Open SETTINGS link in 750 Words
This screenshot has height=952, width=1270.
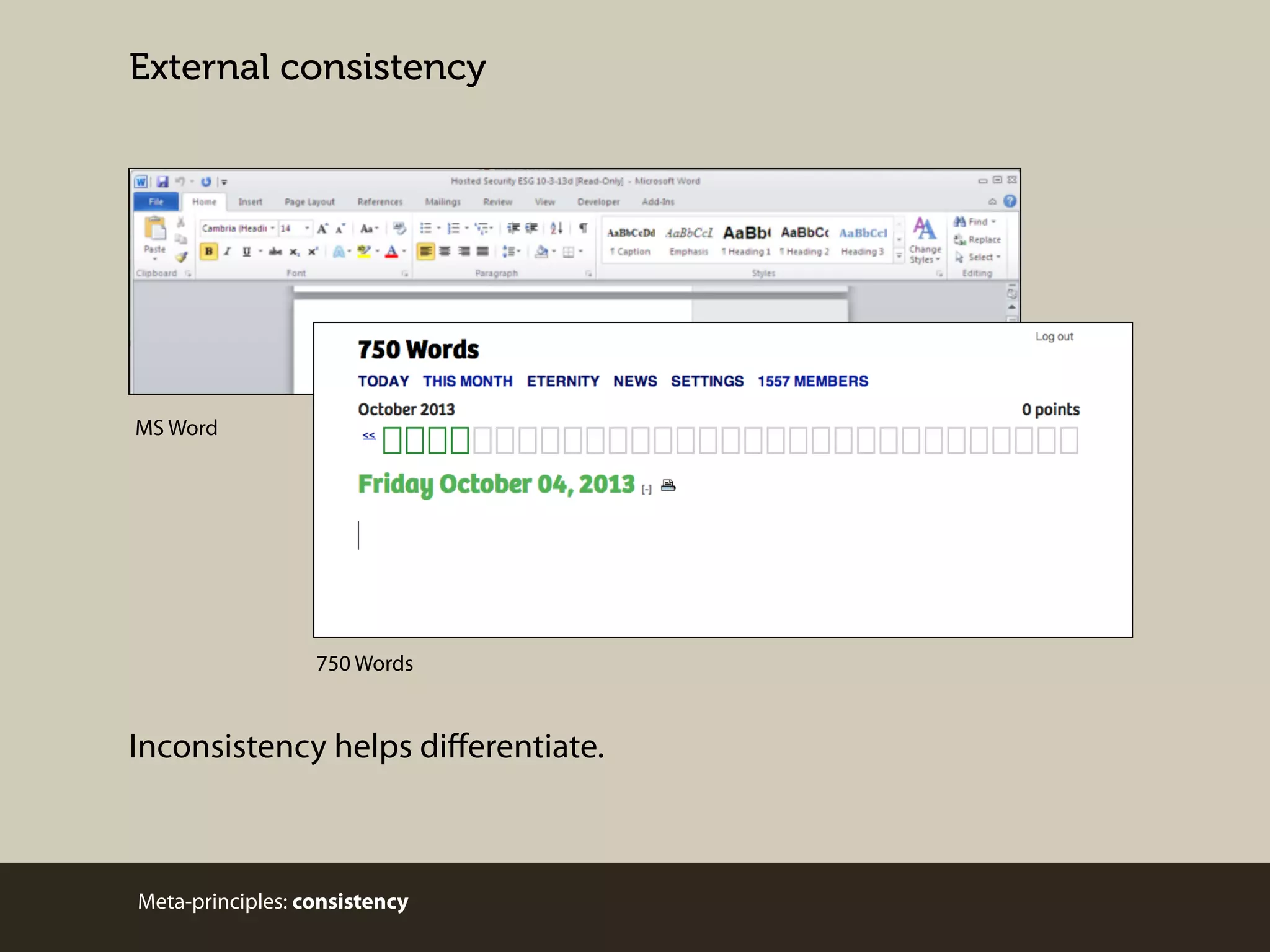click(707, 381)
